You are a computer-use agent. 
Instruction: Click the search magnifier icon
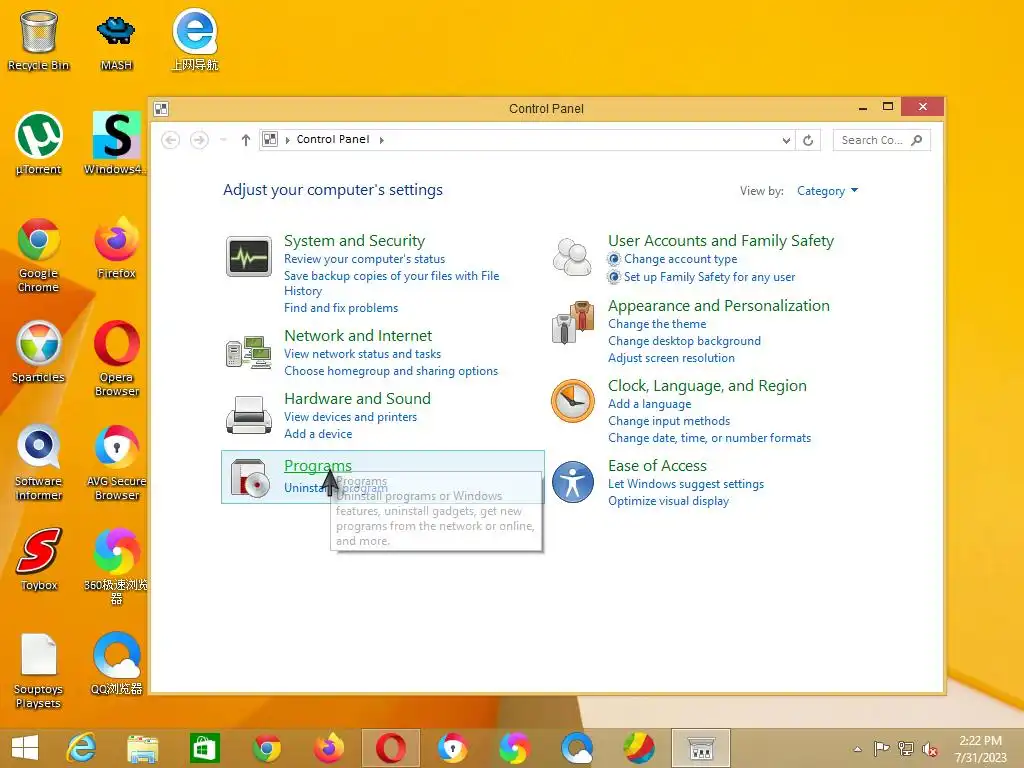click(916, 140)
